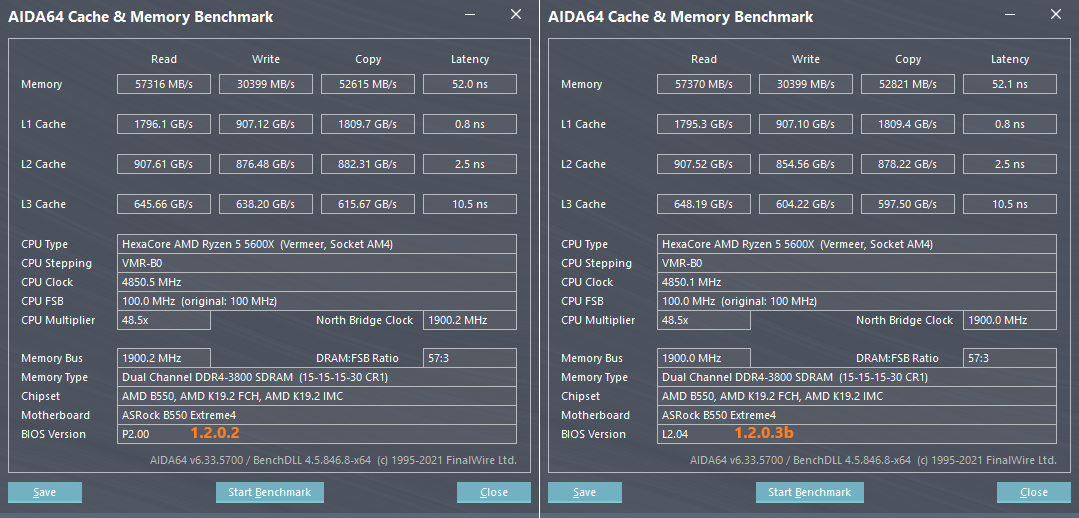Image resolution: width=1079 pixels, height=518 pixels.
Task: Select the Memory Latency cell showing 52.1 ns
Action: [1010, 84]
